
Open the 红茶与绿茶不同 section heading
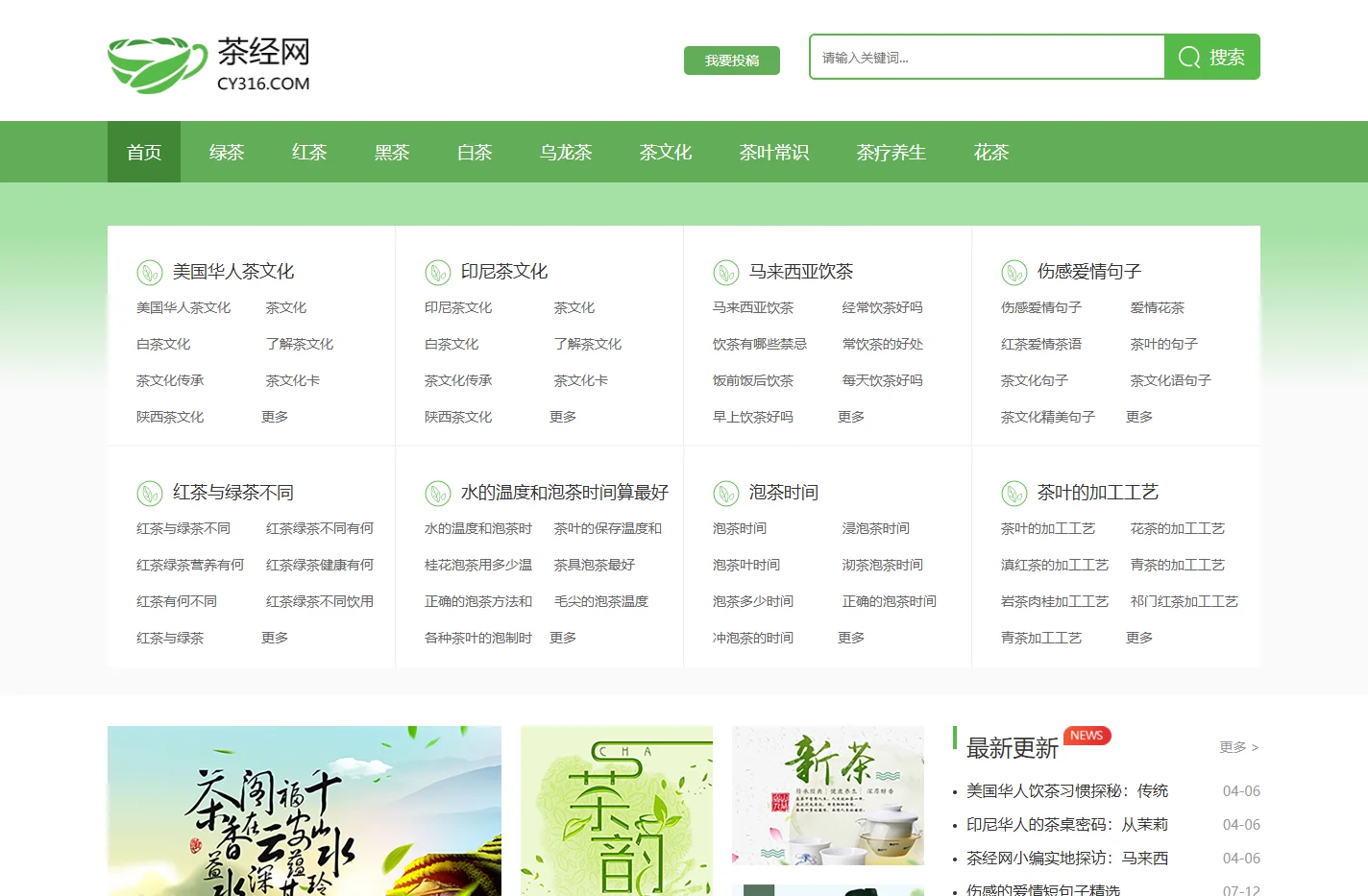pyautogui.click(x=233, y=493)
